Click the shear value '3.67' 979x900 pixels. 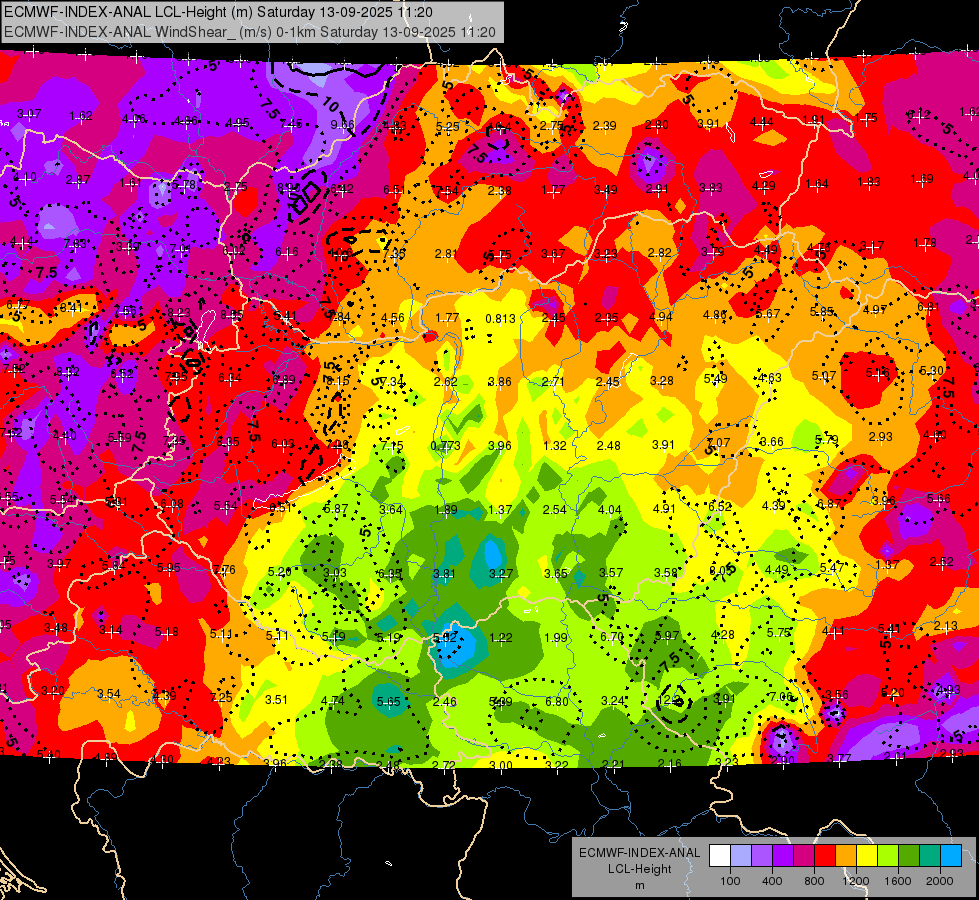(x=553, y=254)
